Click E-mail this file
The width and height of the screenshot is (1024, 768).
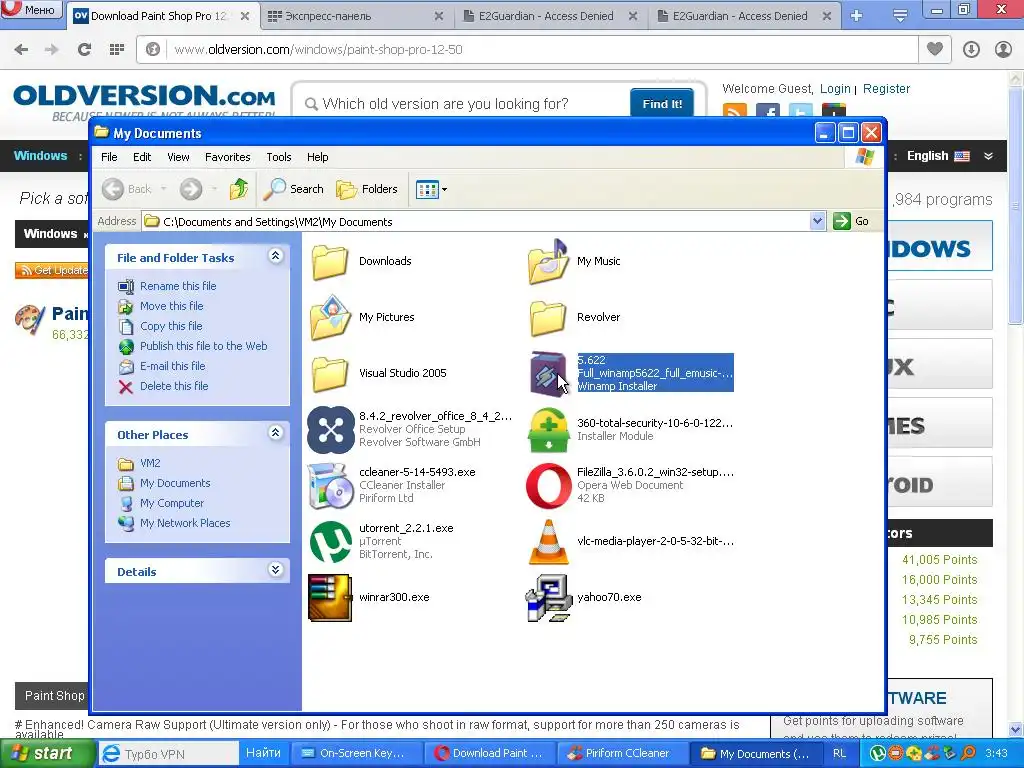coord(172,366)
